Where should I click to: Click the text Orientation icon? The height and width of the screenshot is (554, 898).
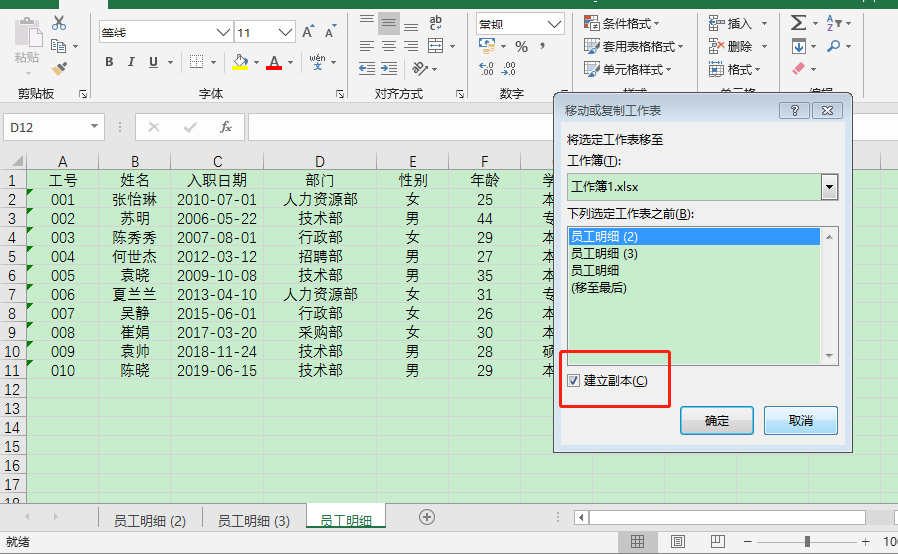click(x=420, y=69)
